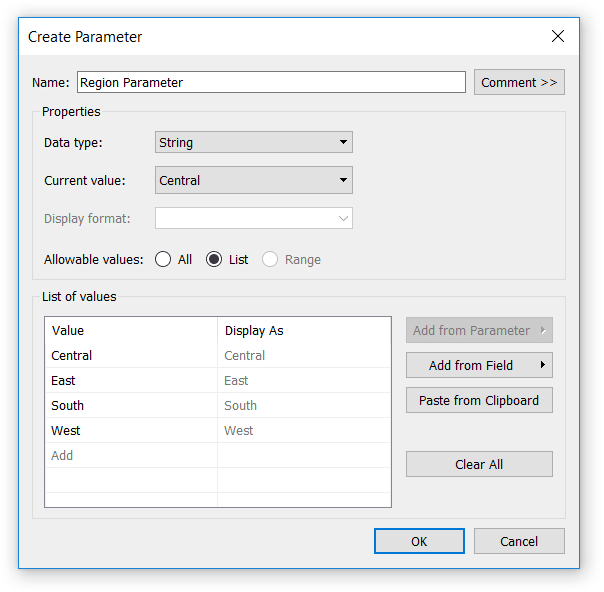The width and height of the screenshot is (604, 592).
Task: Close the Create Parameter dialog
Action: point(558,37)
